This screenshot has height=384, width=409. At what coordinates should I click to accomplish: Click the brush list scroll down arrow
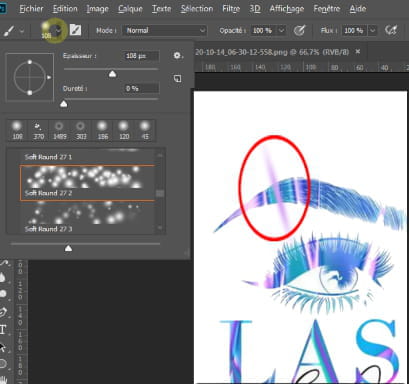(160, 228)
